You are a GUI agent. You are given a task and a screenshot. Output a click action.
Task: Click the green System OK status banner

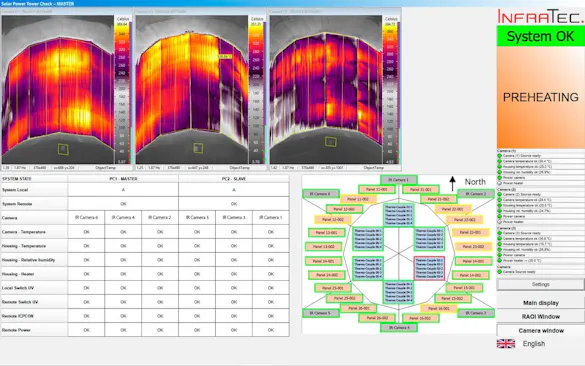pos(541,36)
